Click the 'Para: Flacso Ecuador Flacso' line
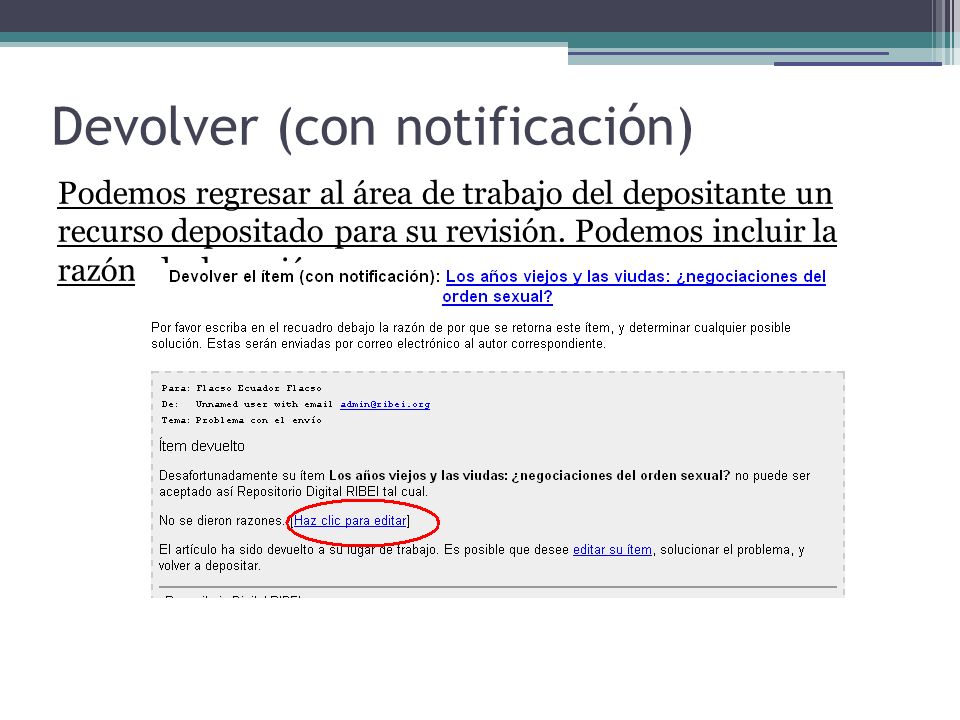960x720 pixels. (241, 388)
